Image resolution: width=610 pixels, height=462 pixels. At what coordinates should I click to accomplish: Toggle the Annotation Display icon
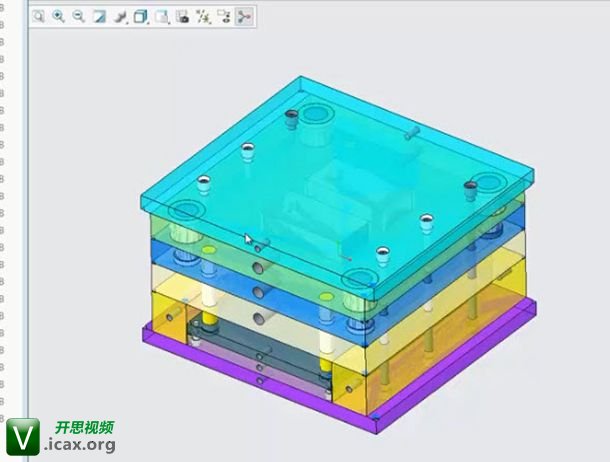[x=224, y=17]
